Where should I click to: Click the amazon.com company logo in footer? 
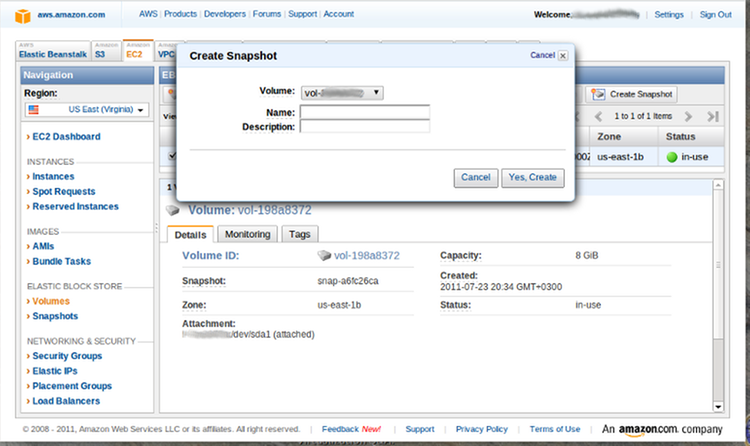click(662, 429)
